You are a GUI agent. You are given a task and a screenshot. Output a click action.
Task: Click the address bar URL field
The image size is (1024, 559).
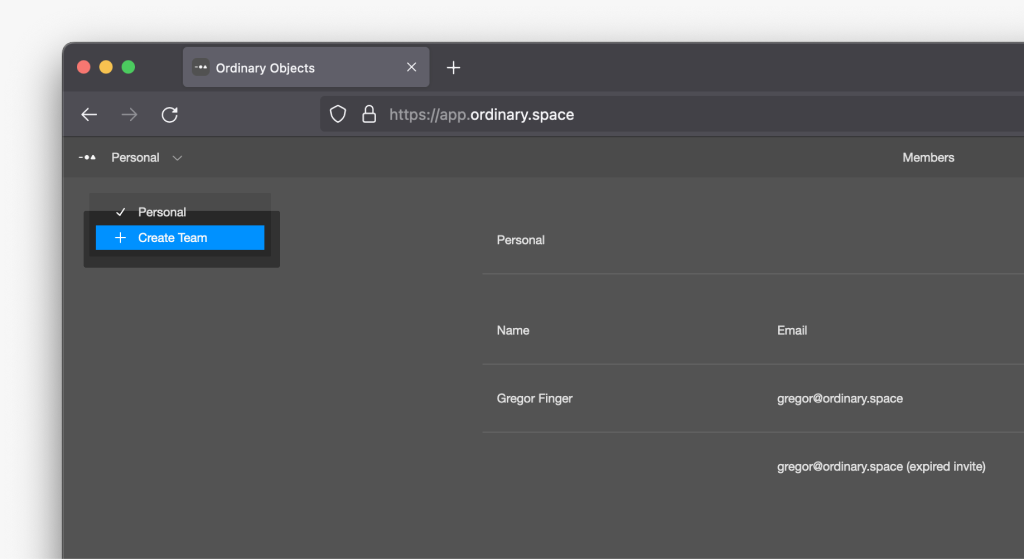click(x=672, y=114)
